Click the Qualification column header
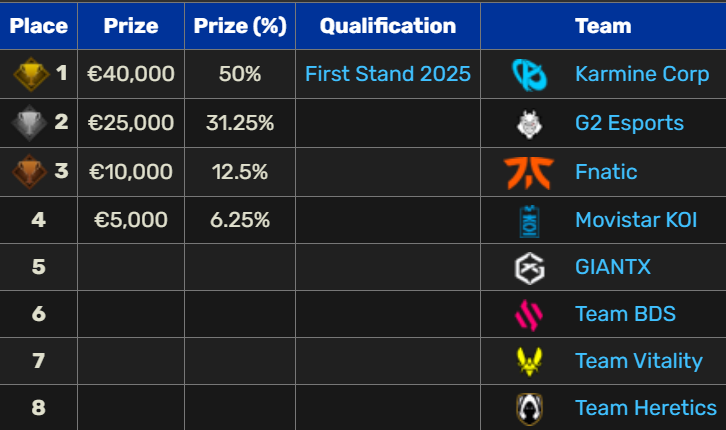 388,26
